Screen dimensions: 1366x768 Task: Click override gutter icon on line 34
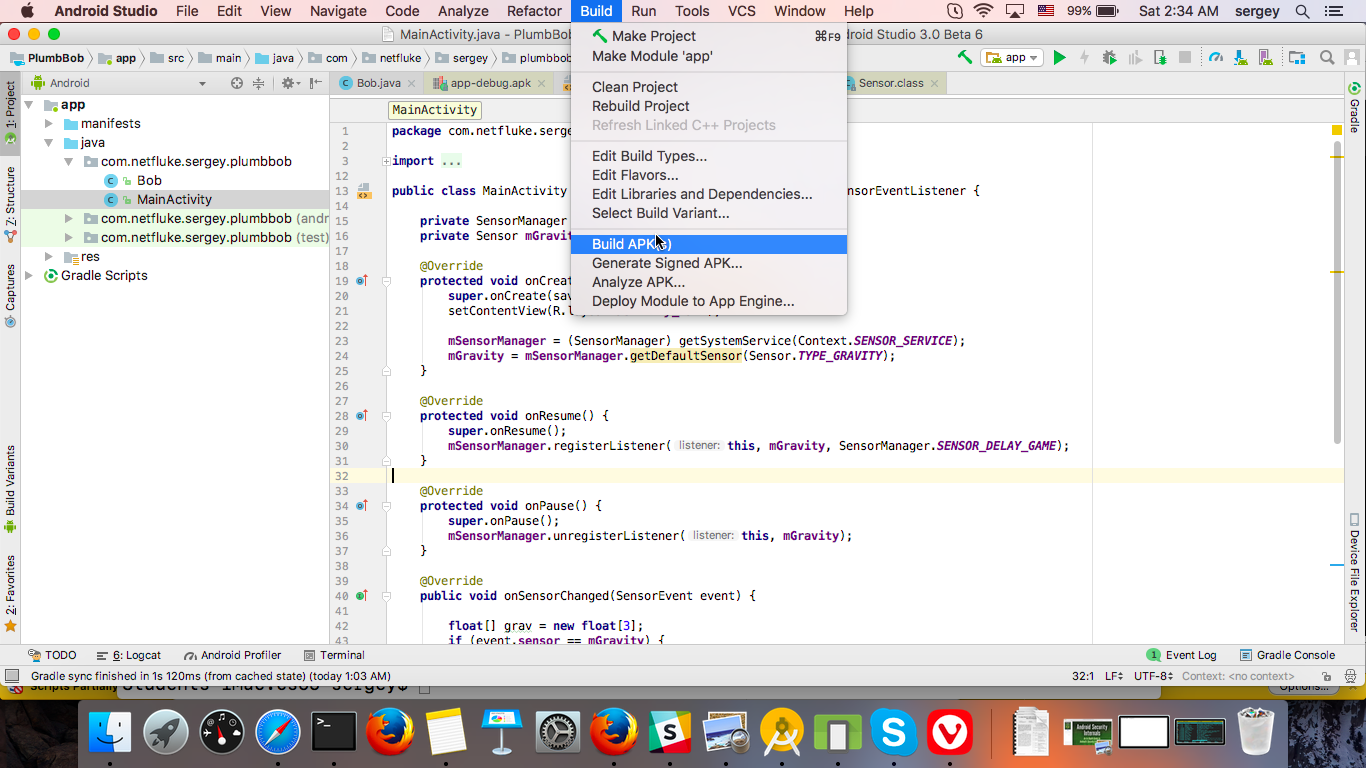362,506
